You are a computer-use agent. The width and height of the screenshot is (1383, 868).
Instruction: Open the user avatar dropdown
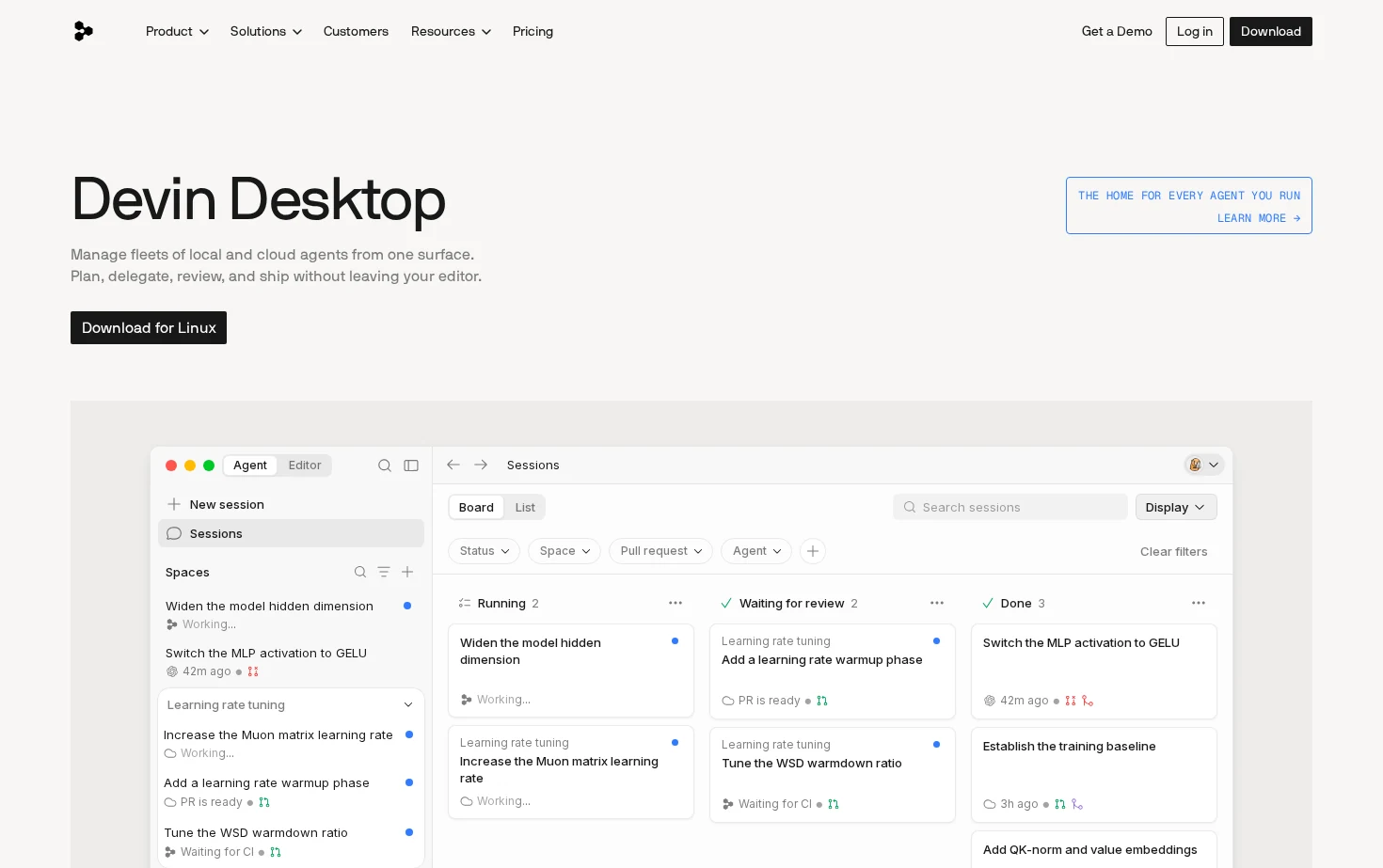coord(1204,465)
